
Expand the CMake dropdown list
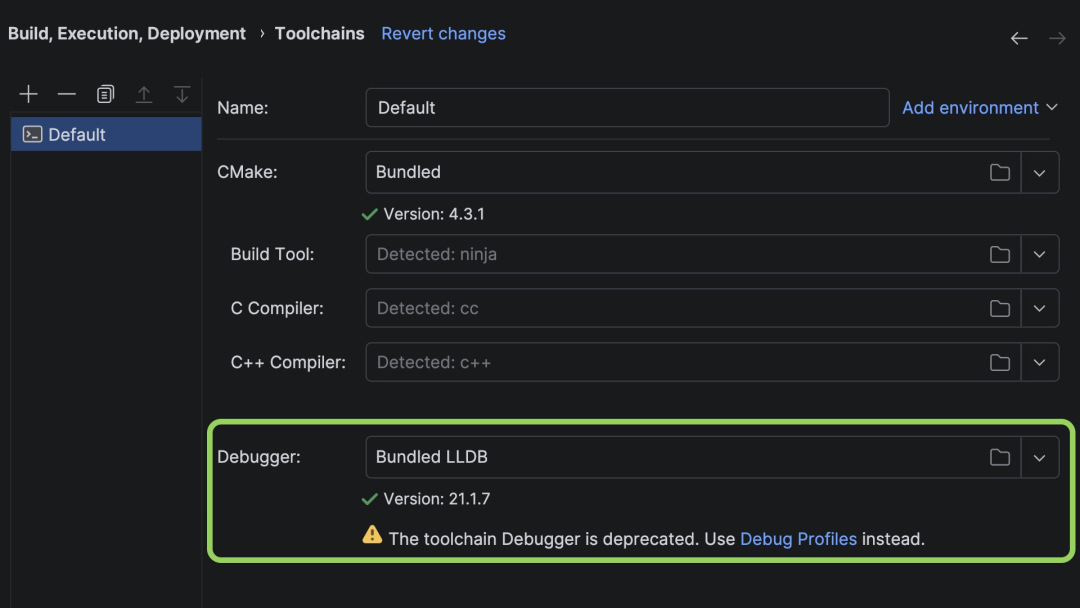pyautogui.click(x=1039, y=172)
